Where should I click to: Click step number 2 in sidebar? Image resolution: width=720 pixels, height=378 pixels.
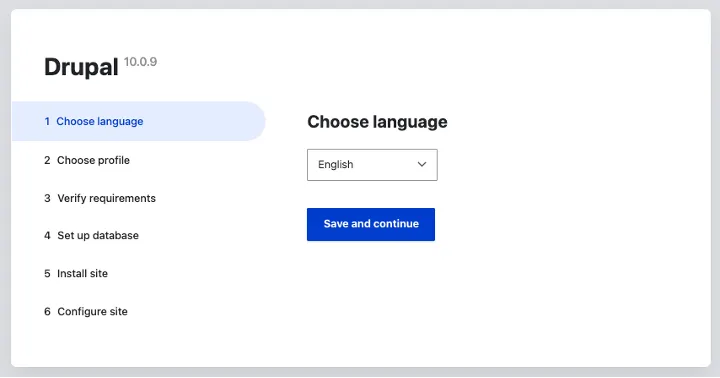coord(47,160)
